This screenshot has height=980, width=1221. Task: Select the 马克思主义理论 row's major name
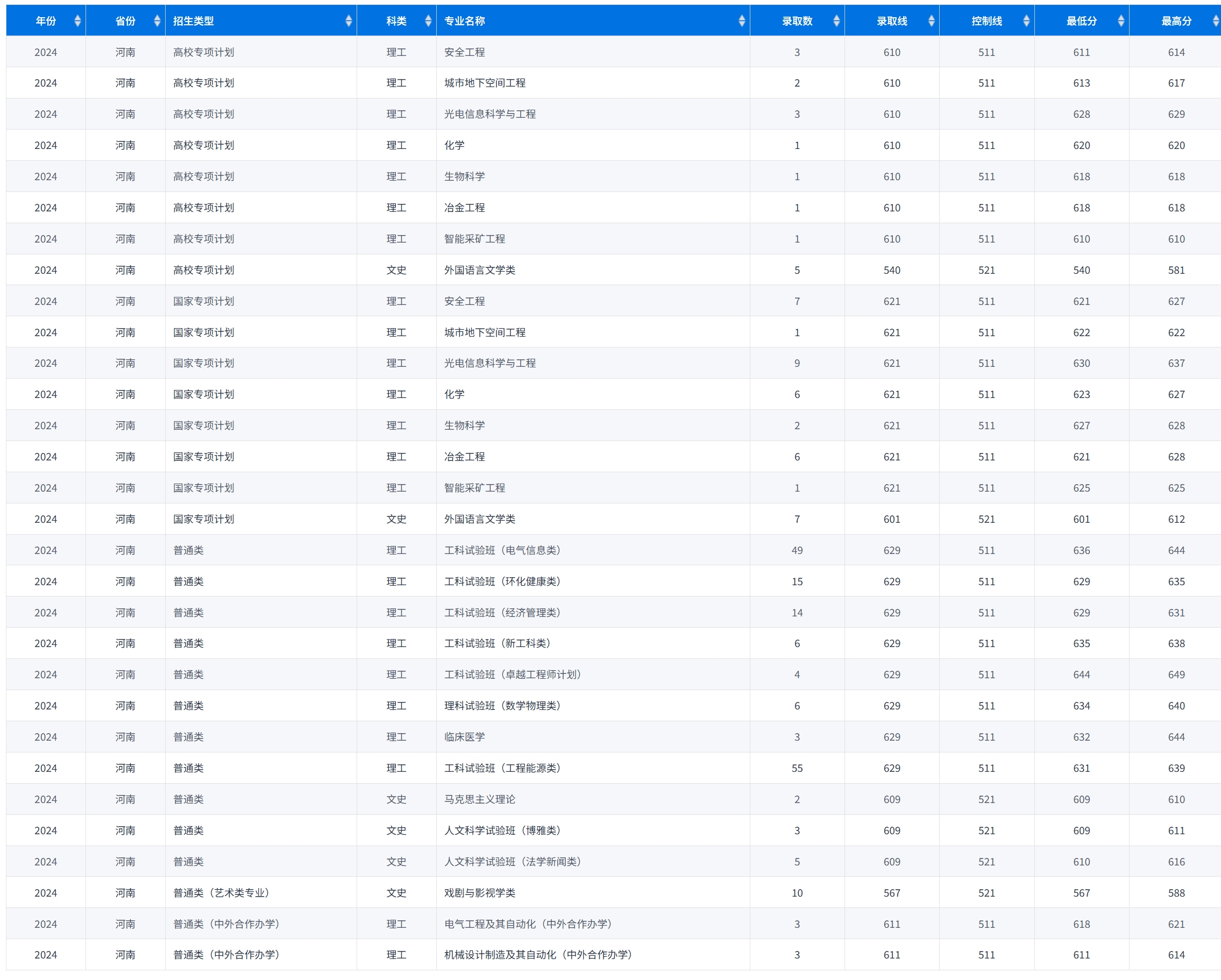tap(480, 799)
